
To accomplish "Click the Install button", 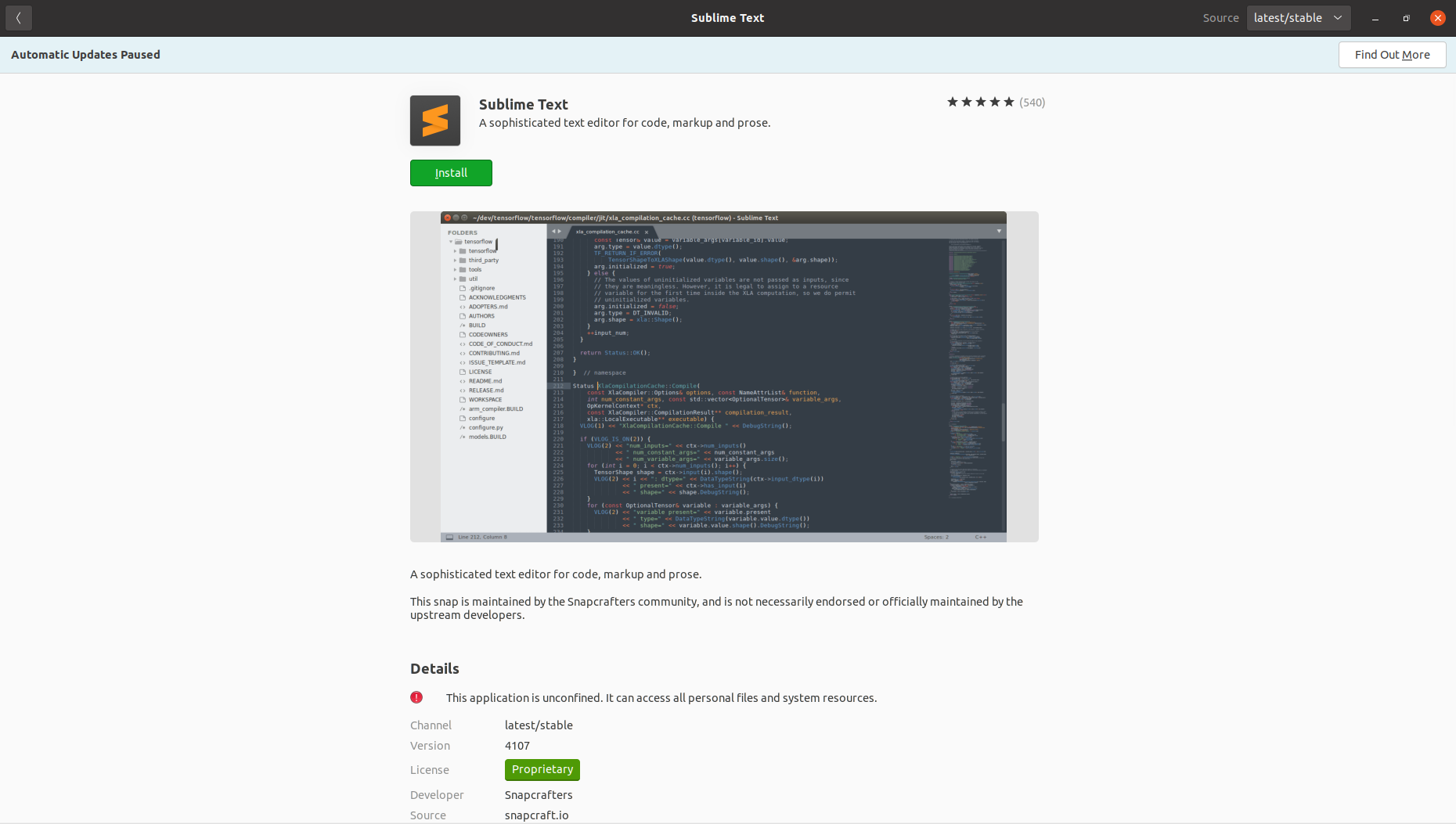I will [x=451, y=172].
